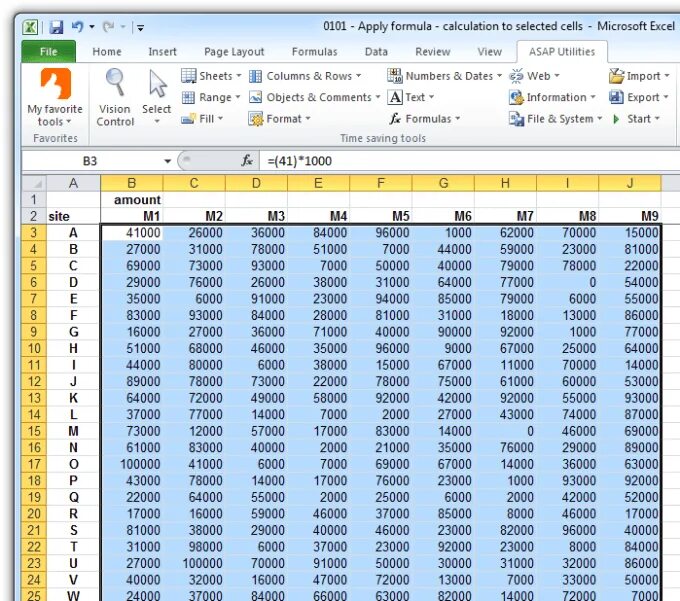Click the M8 heading cell
The width and height of the screenshot is (680, 601).
click(x=567, y=216)
